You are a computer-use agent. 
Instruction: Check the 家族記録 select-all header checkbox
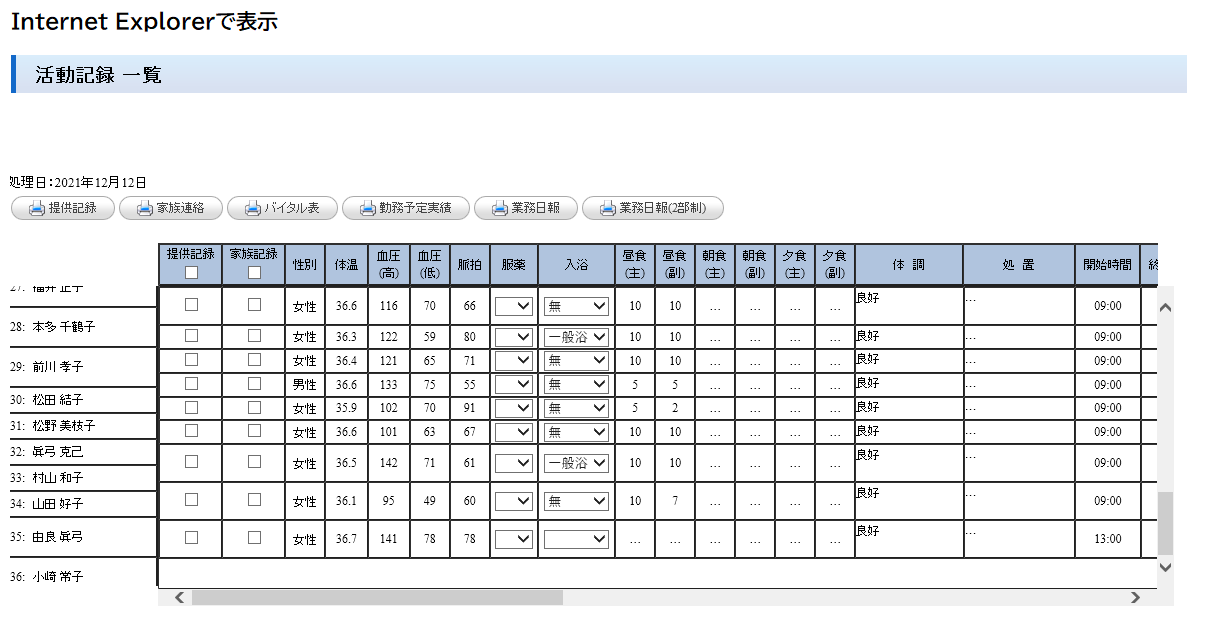click(x=254, y=272)
